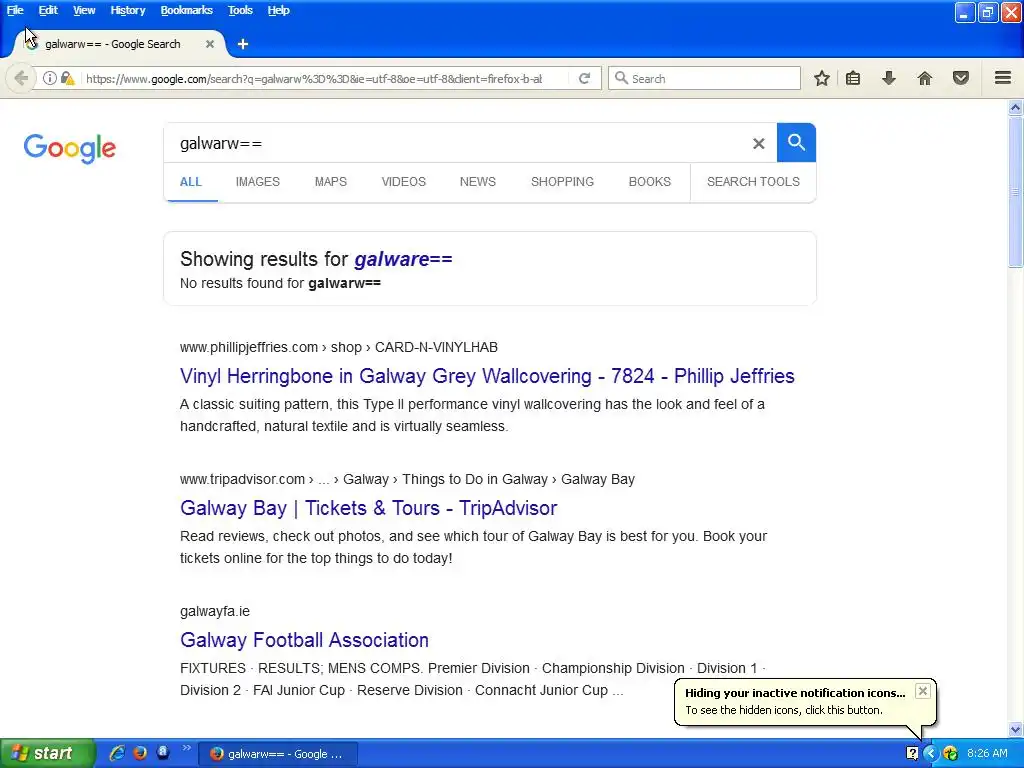Viewport: 1024px width, 768px height.
Task: Click 'No results found for galwarw==' text
Action: (x=280, y=283)
